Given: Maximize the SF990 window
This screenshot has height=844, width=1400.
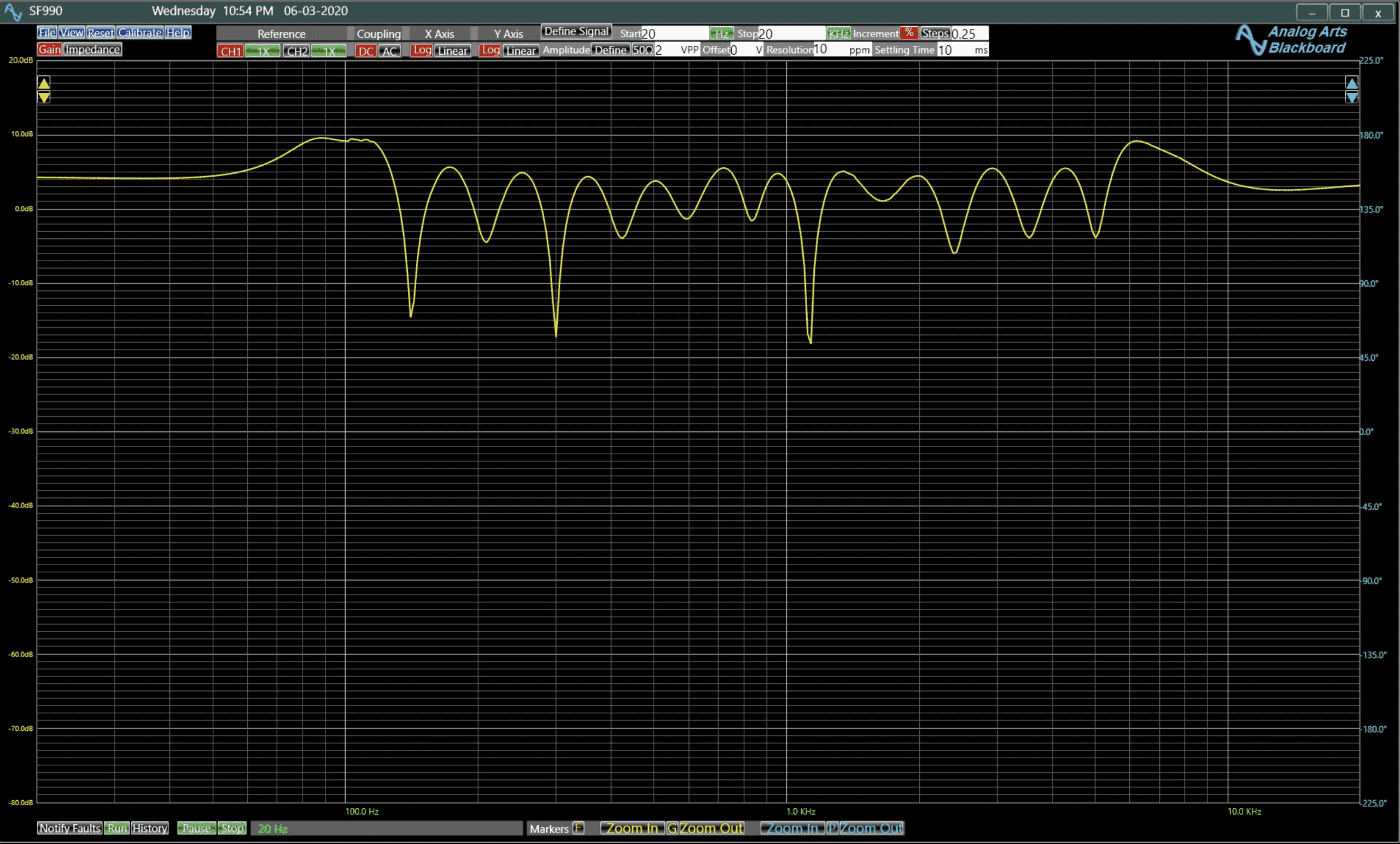Looking at the screenshot, I should [1345, 13].
